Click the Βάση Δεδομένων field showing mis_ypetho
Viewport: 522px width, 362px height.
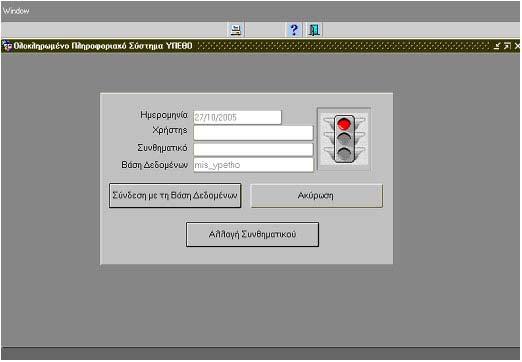click(253, 165)
